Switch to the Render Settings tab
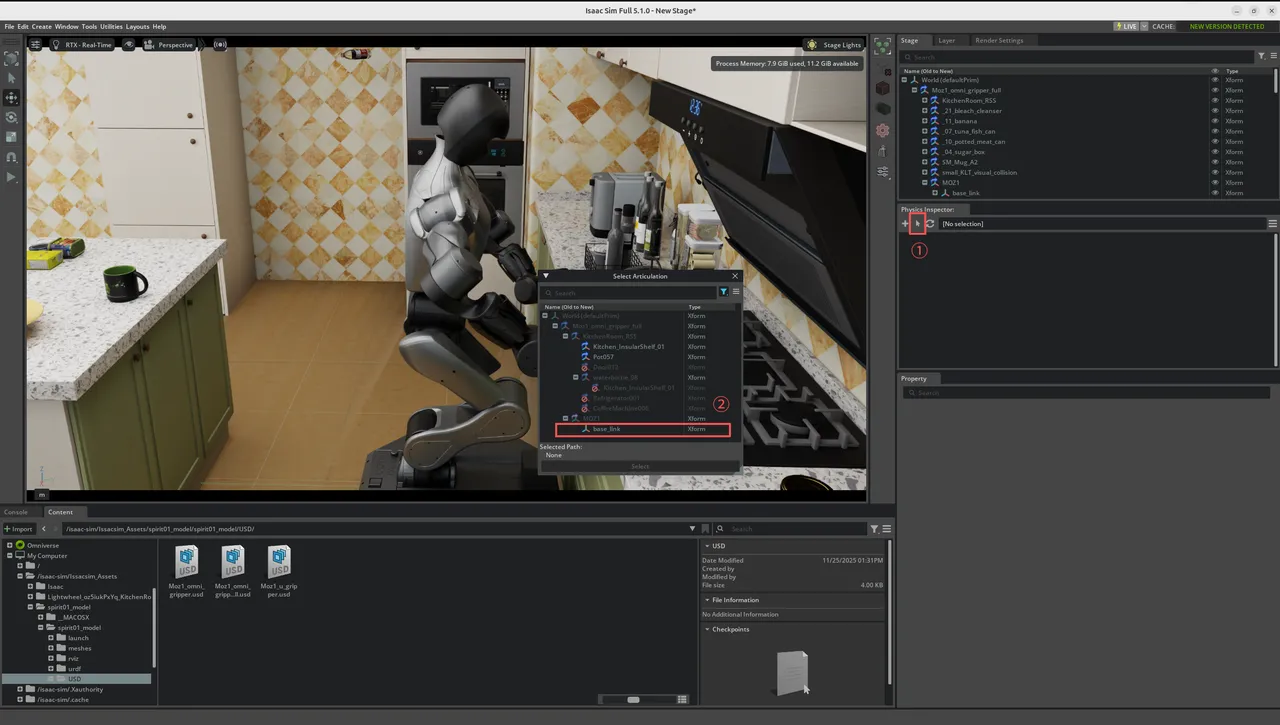This screenshot has width=1280, height=725. [x=998, y=41]
